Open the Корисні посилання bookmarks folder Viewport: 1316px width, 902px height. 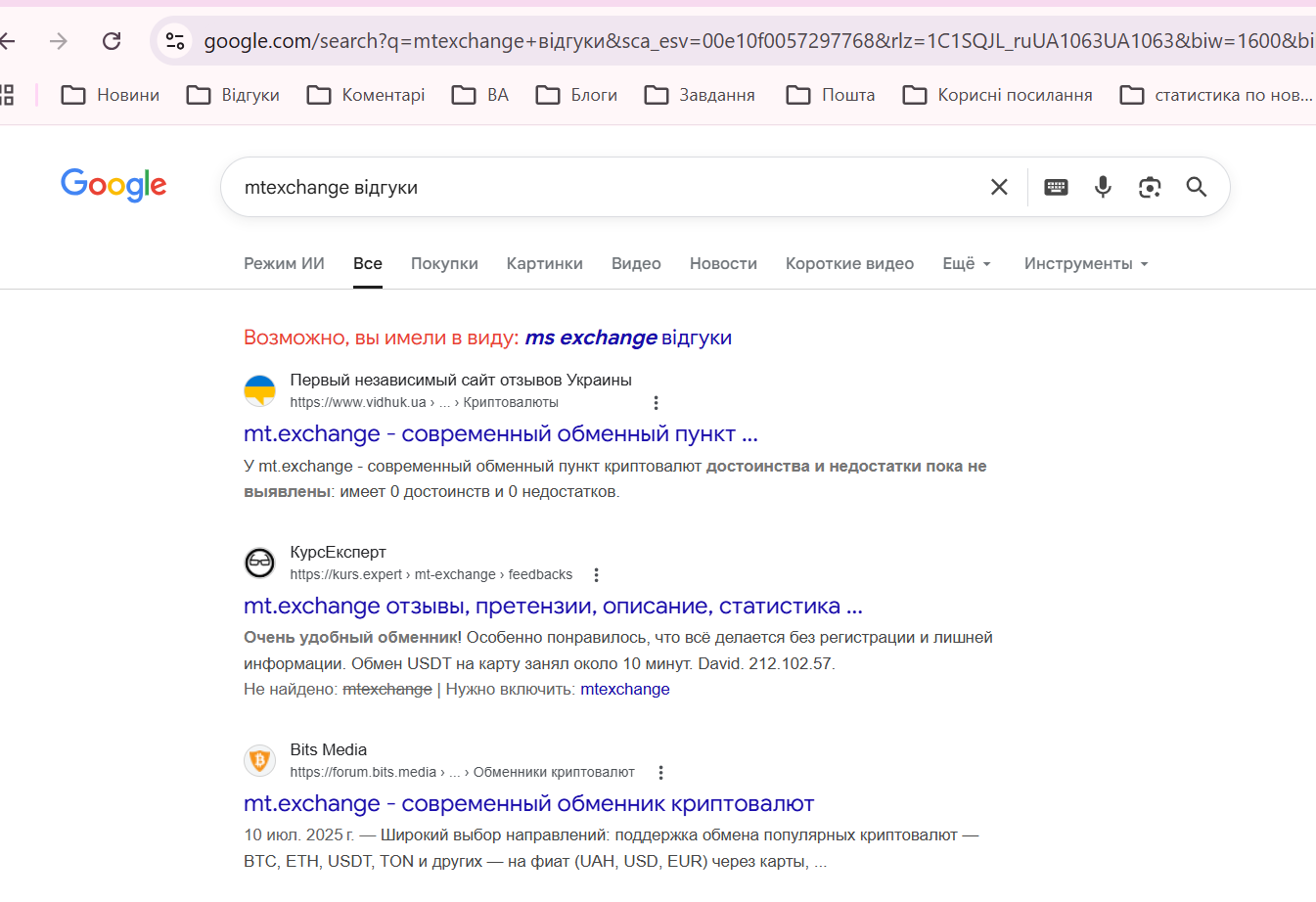(x=997, y=95)
